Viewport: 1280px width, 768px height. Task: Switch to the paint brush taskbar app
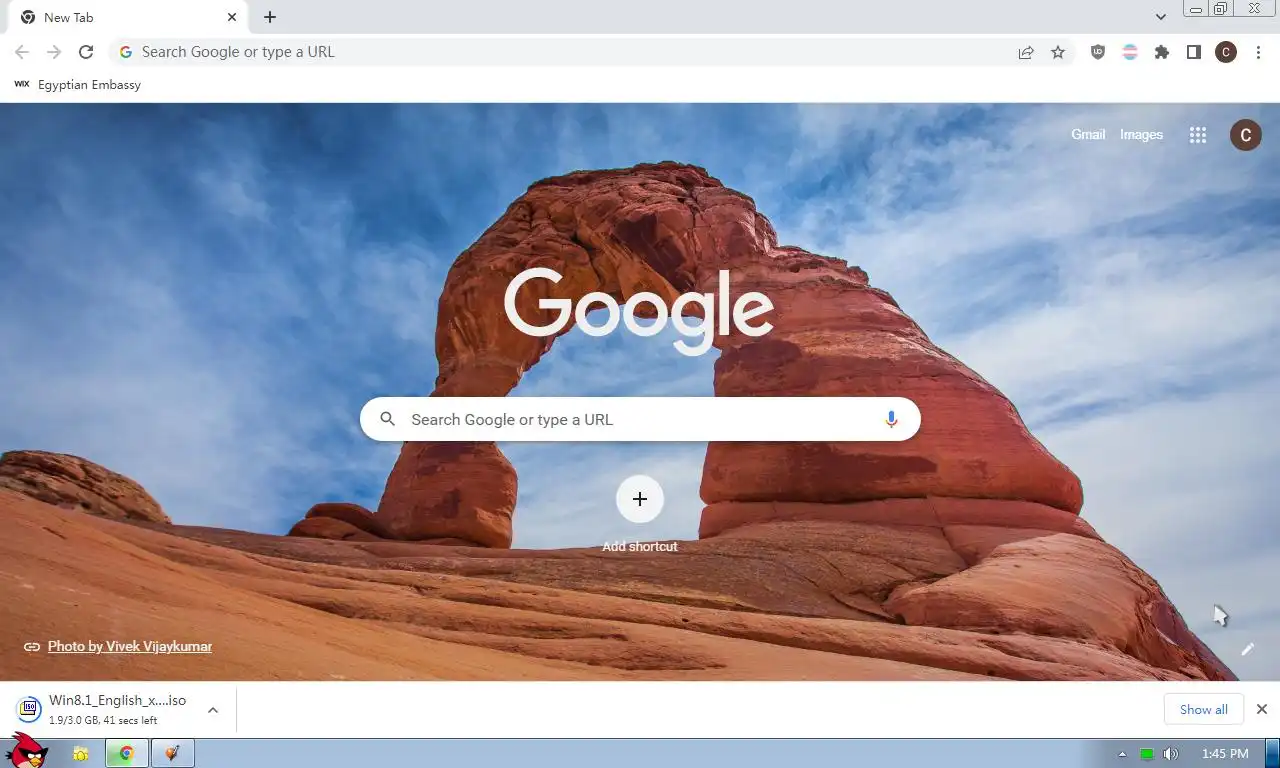[x=173, y=754]
